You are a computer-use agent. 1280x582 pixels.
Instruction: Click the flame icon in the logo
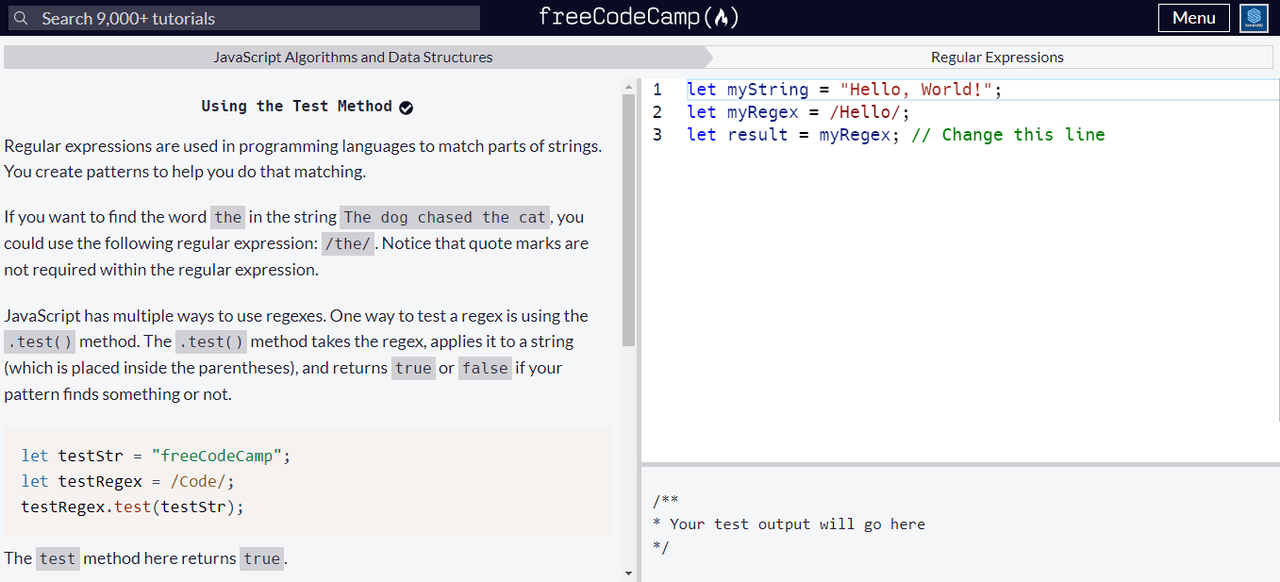722,17
